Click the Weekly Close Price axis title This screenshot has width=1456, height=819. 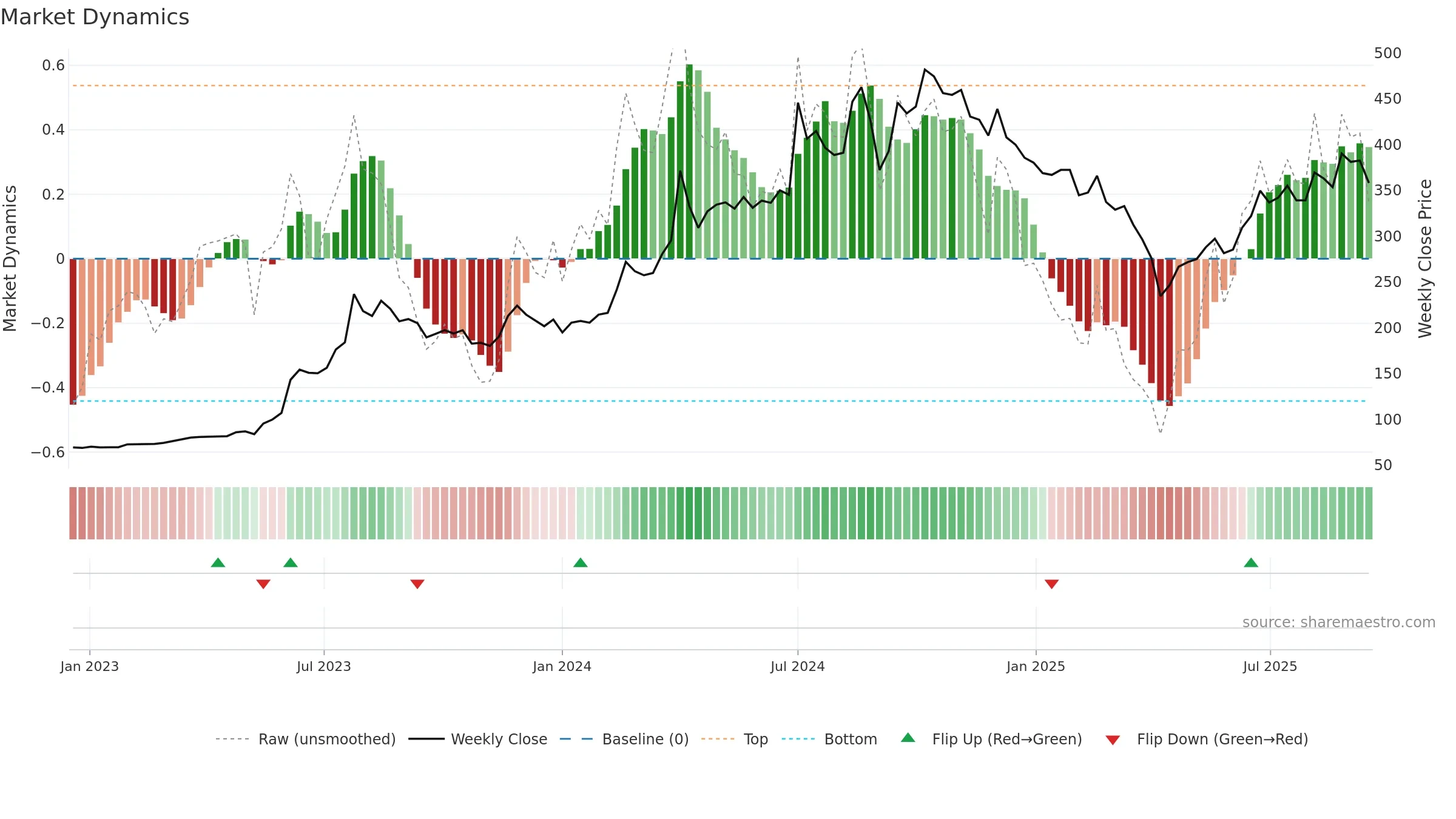coord(1425,258)
